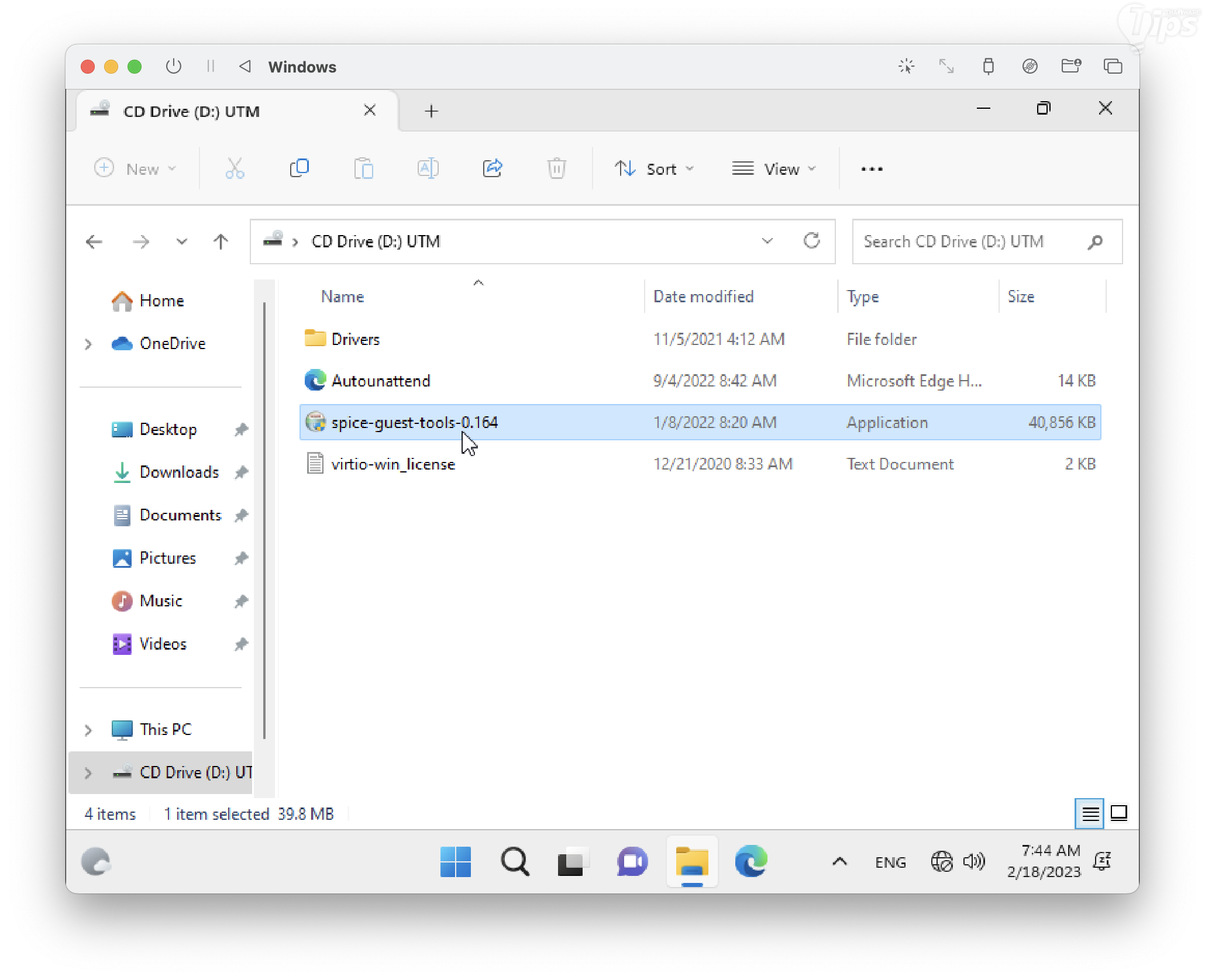Open the UTM USB devices icon

pos(988,67)
